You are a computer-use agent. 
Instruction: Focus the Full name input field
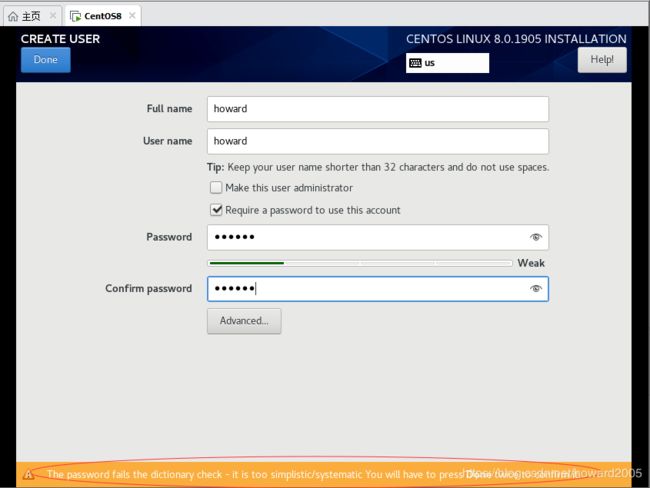point(378,109)
